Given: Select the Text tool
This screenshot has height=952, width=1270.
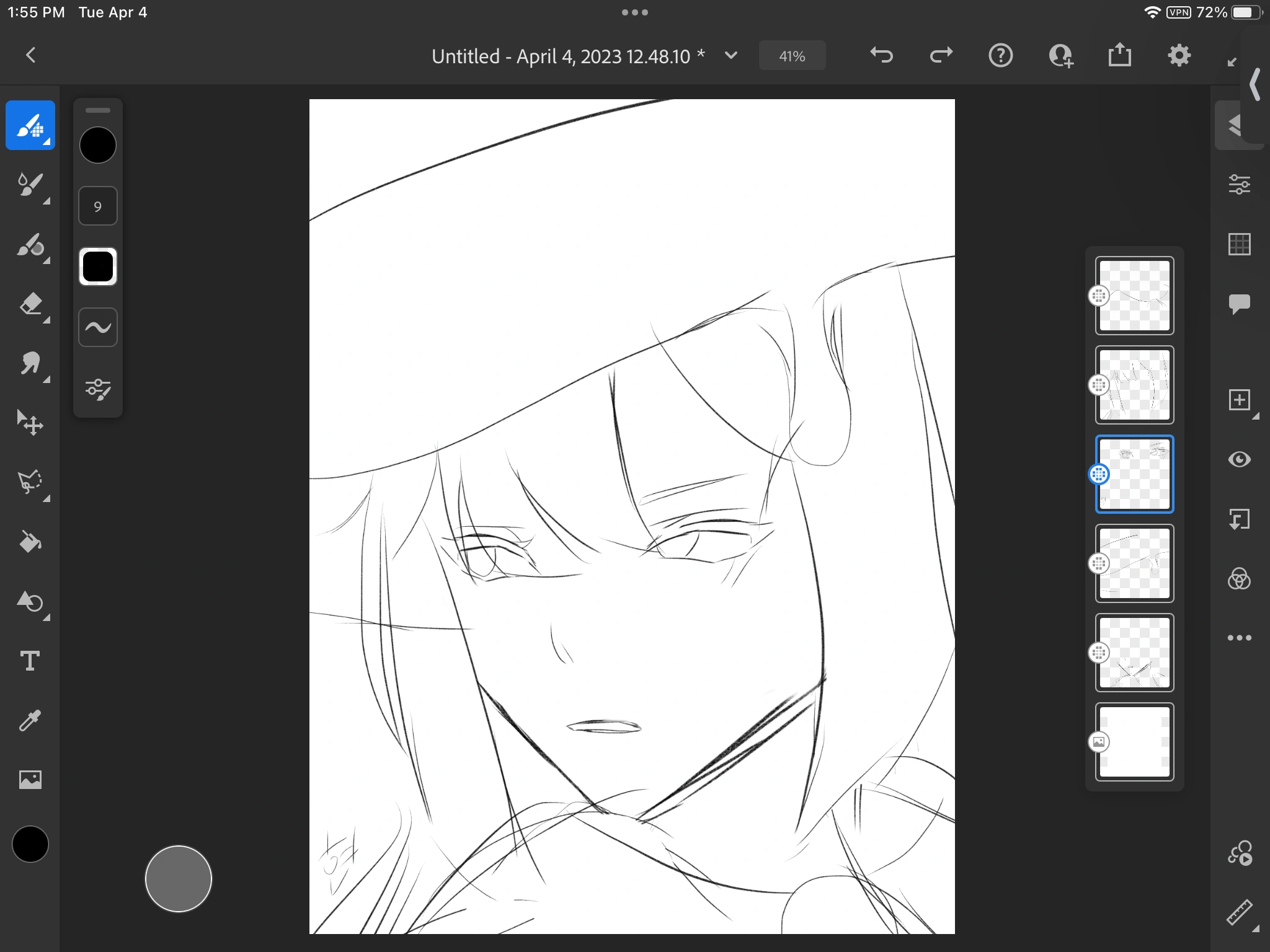Looking at the screenshot, I should (x=30, y=661).
